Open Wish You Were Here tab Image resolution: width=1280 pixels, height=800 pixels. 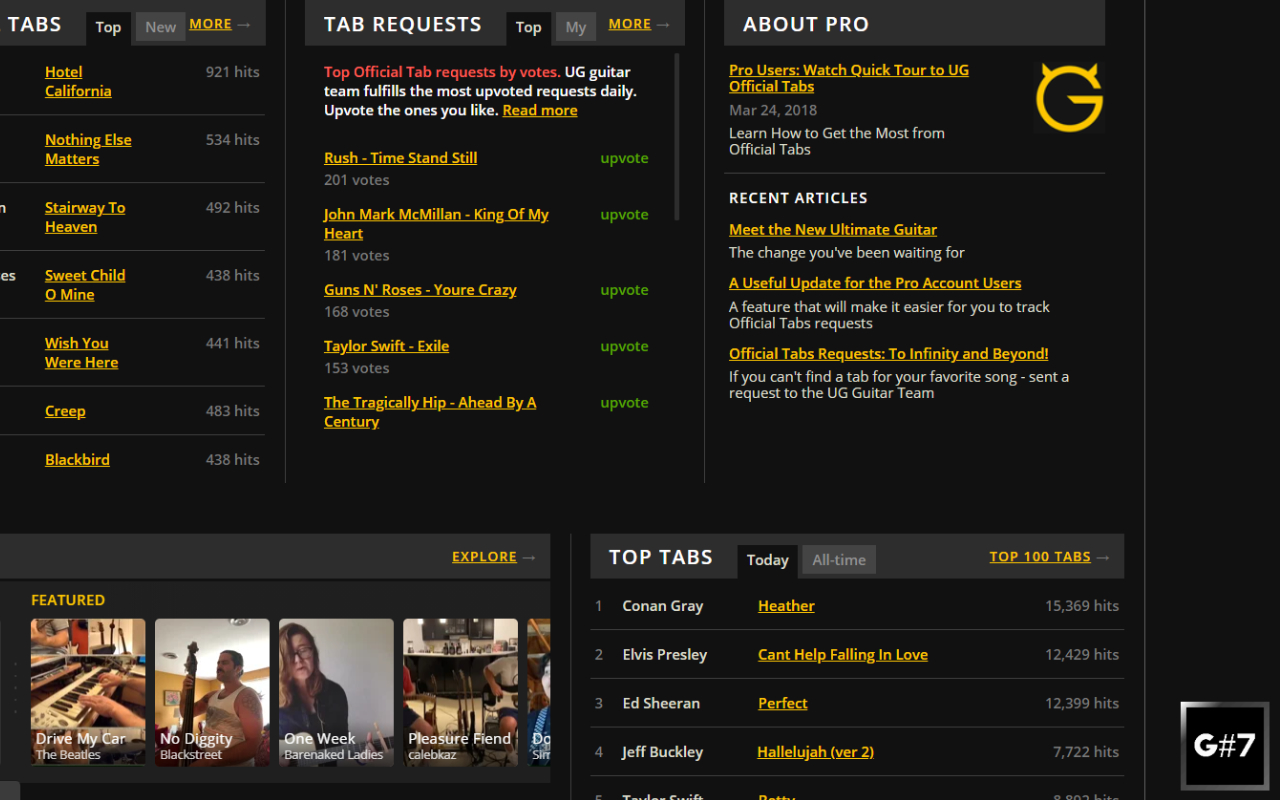click(x=81, y=353)
